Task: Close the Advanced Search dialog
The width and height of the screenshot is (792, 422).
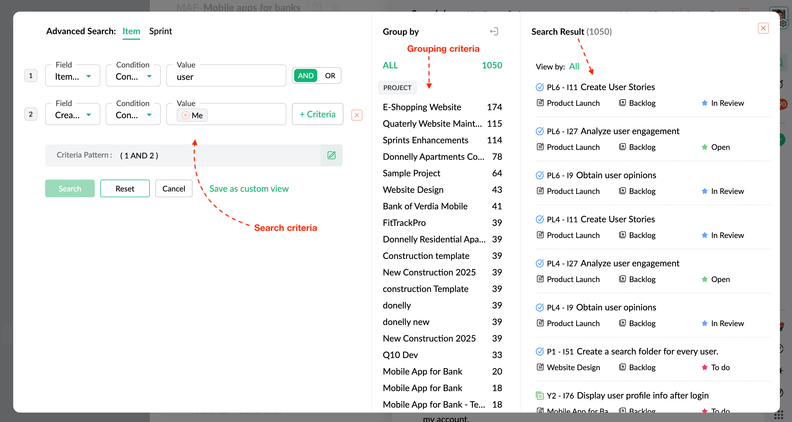Action: click(x=763, y=28)
